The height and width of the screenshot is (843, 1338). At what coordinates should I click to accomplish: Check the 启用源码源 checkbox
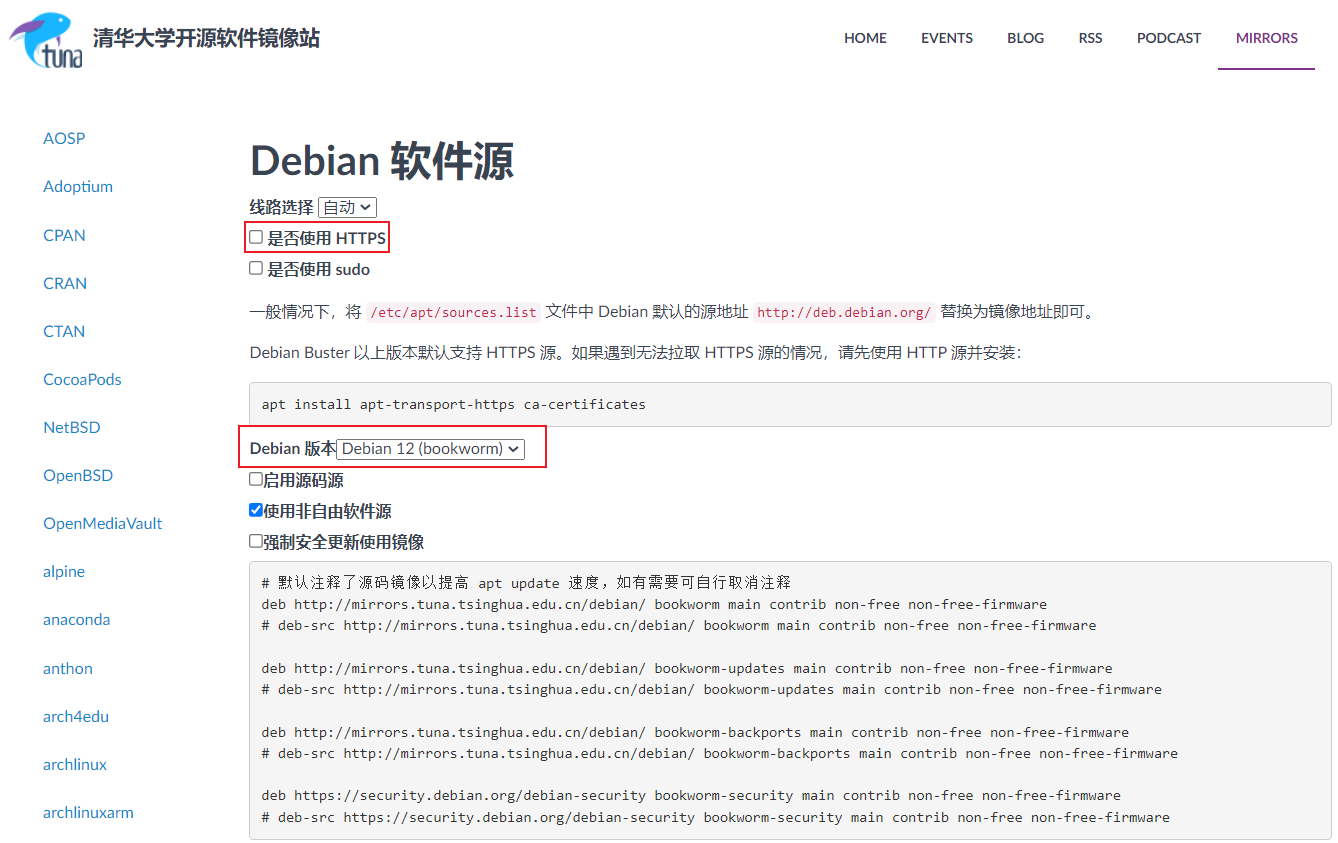pyautogui.click(x=256, y=480)
